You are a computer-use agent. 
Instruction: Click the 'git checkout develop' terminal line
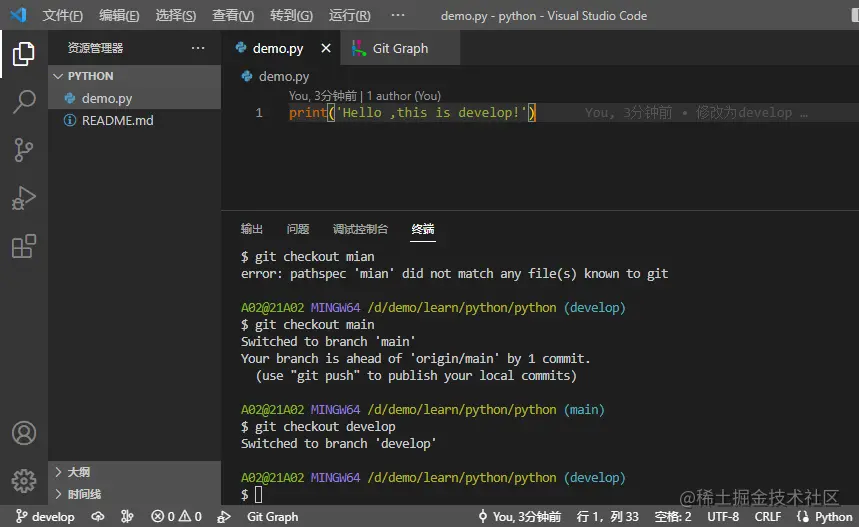click(x=318, y=426)
